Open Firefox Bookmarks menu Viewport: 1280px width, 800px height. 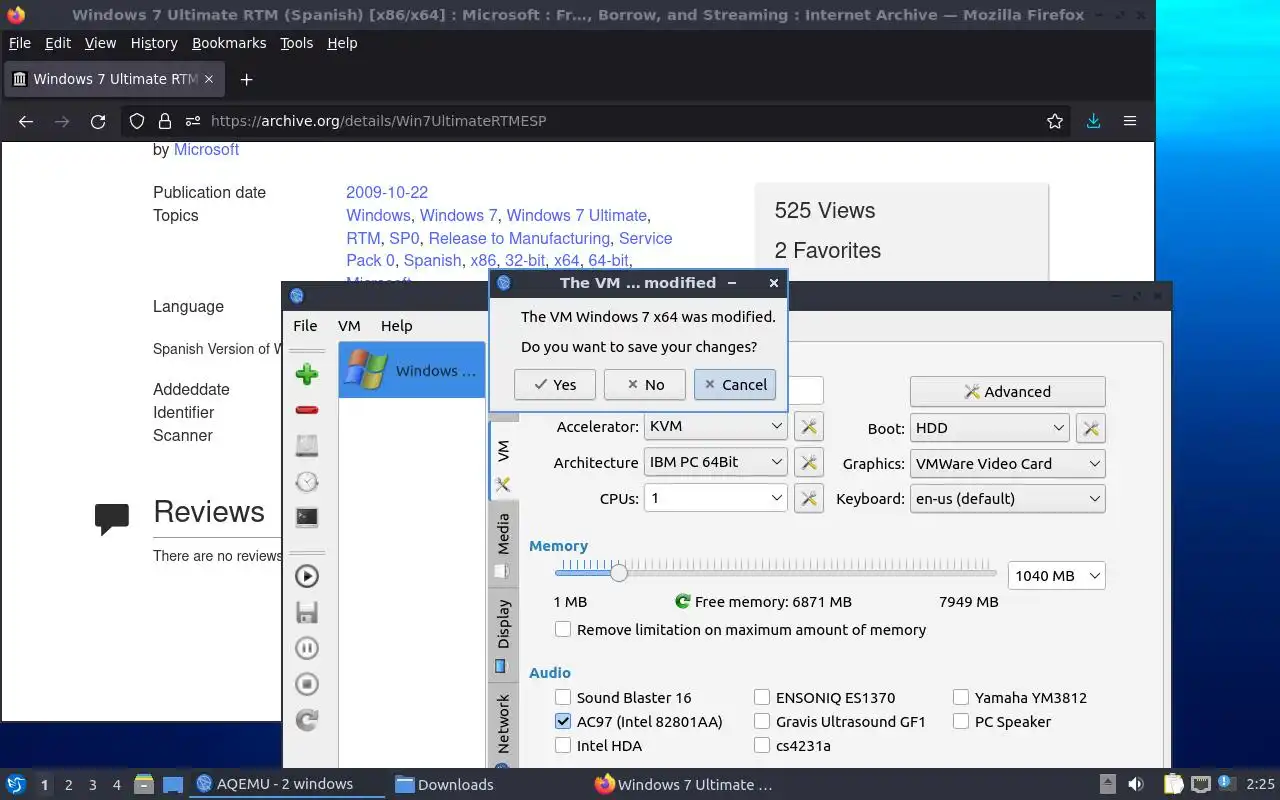point(229,43)
